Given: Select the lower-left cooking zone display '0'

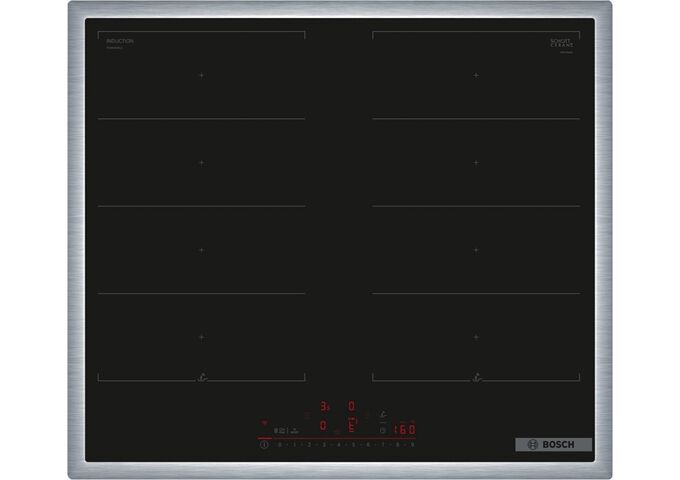Looking at the screenshot, I should point(323,426).
